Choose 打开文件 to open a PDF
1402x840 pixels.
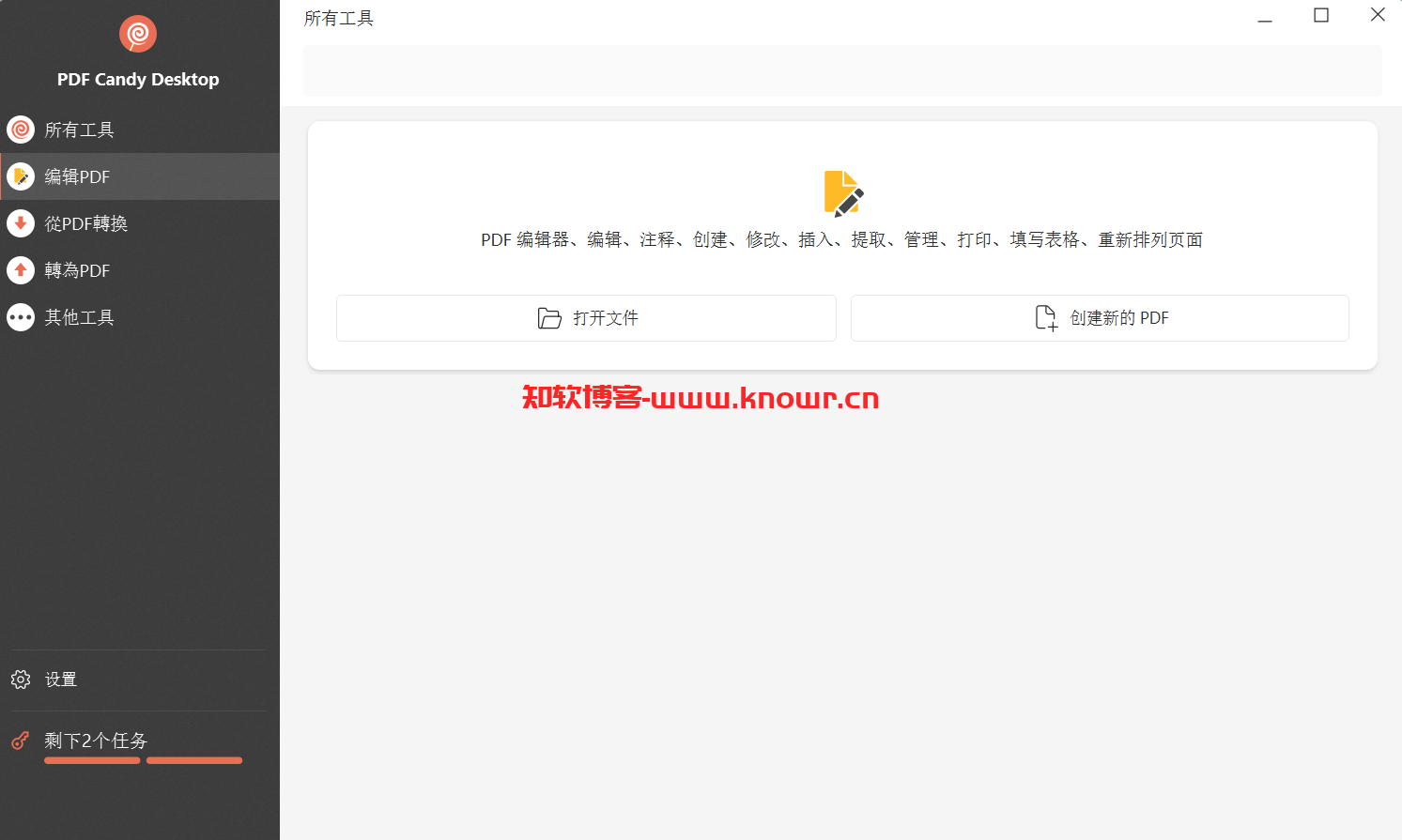coord(586,318)
